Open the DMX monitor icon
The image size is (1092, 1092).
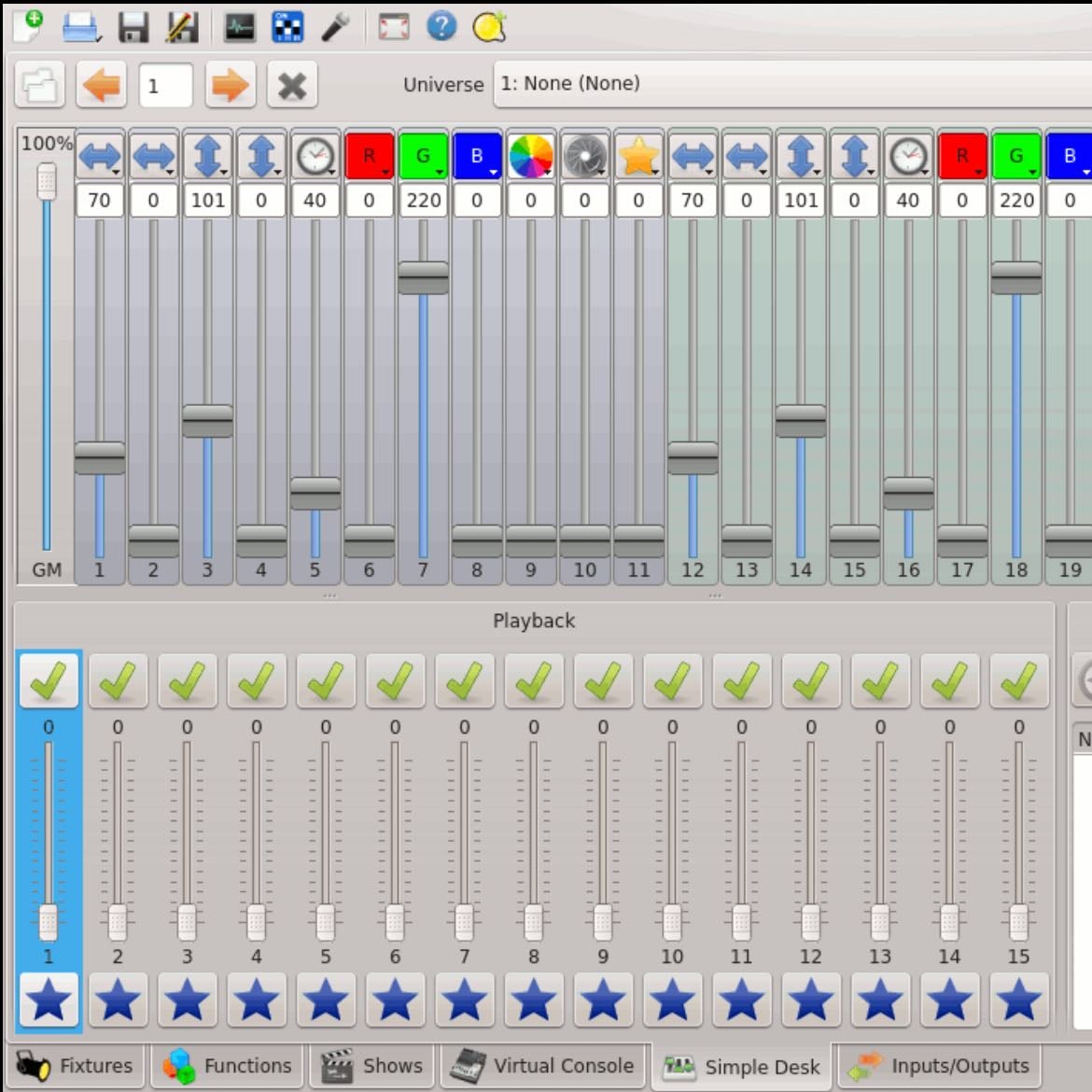pos(240,28)
